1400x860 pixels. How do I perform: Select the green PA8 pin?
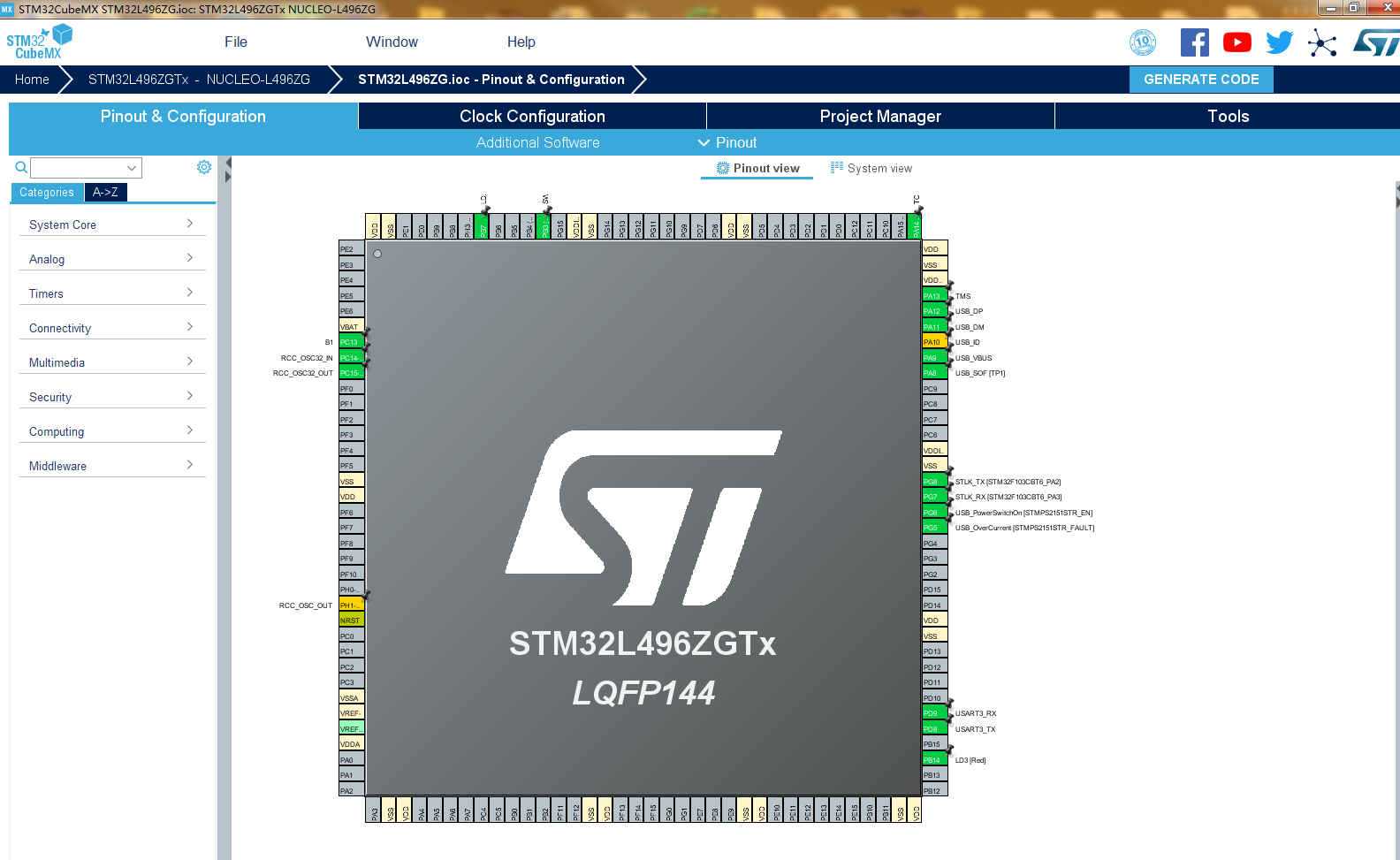coord(934,373)
